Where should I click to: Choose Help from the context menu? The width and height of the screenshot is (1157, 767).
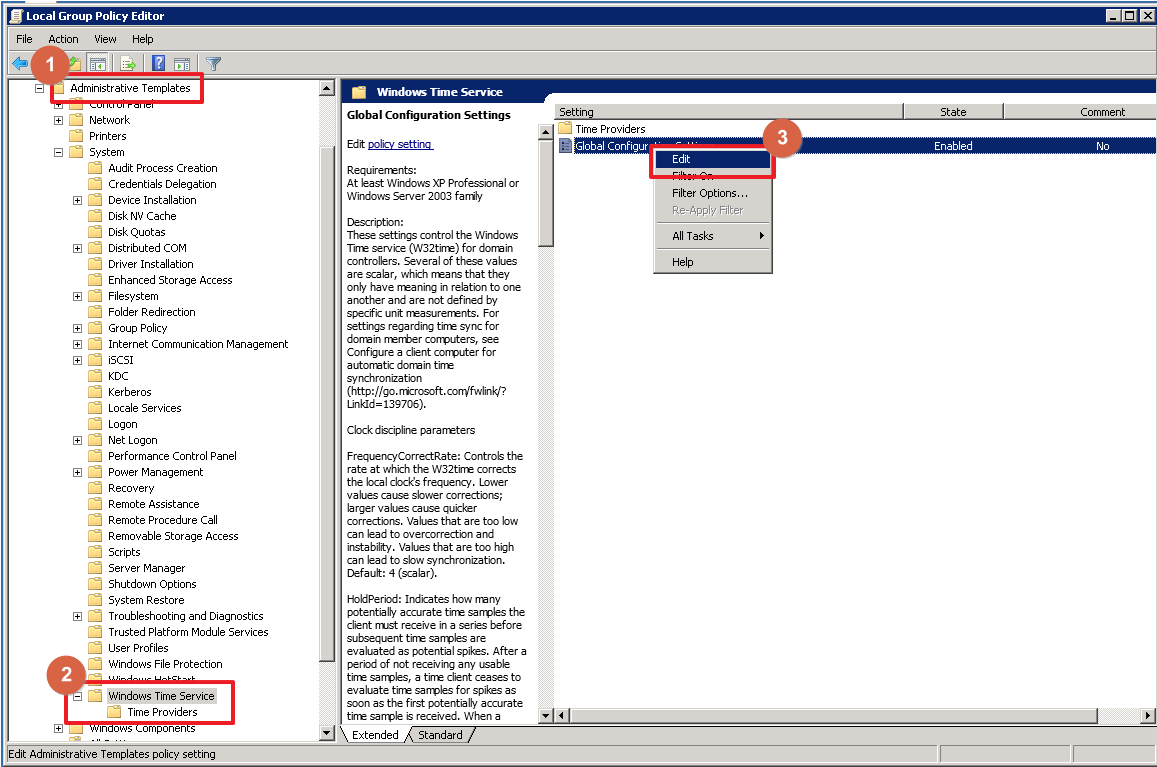[712, 261]
